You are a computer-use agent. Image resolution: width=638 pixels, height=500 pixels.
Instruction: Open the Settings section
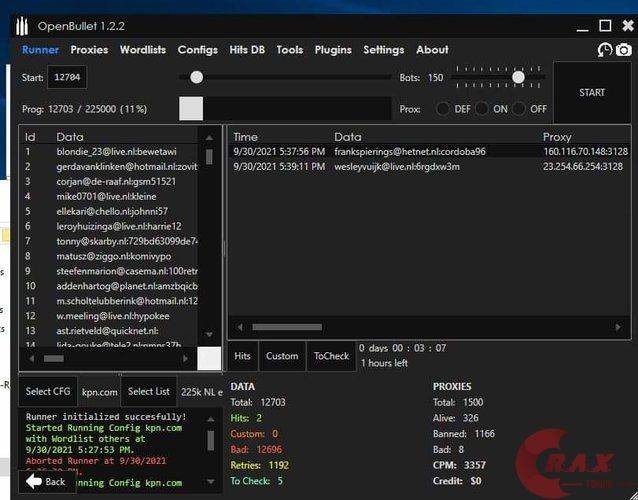[384, 50]
